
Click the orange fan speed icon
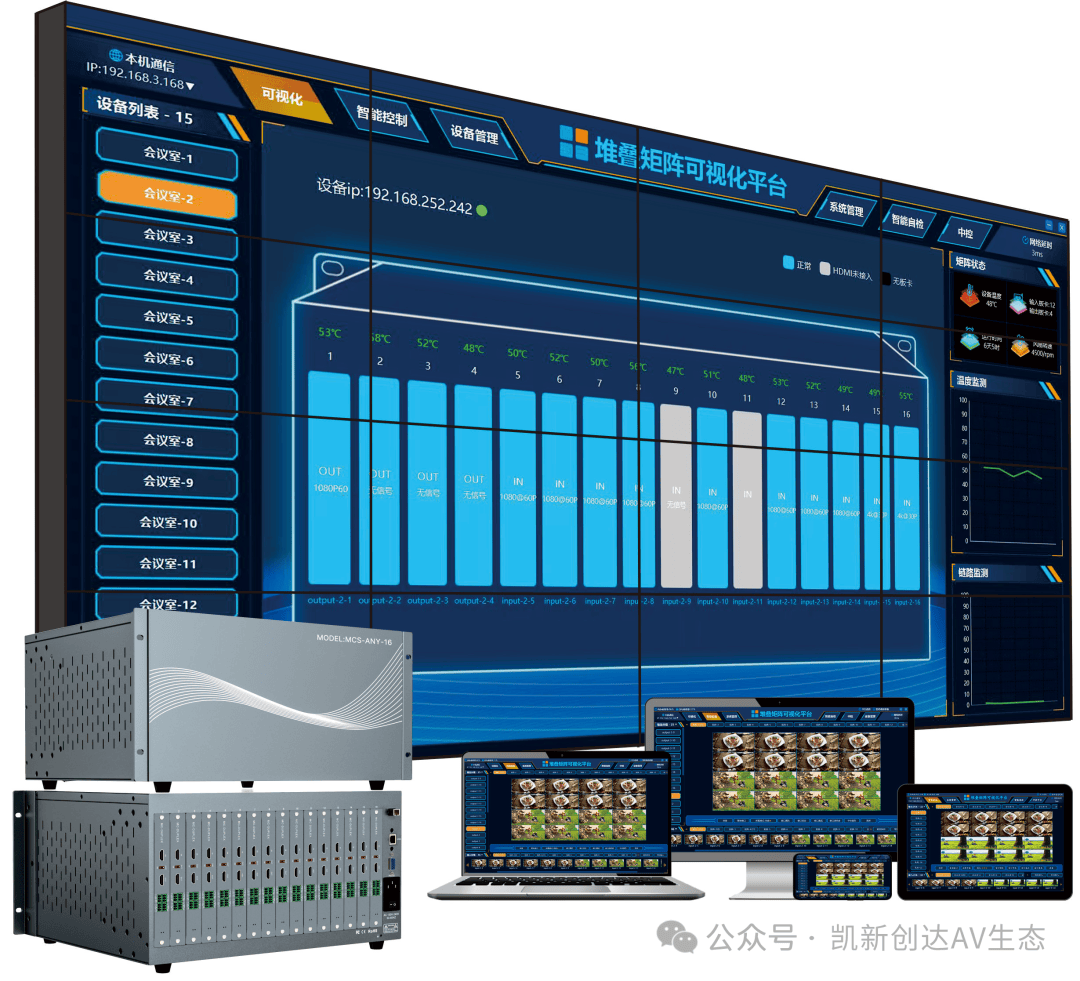point(1019,348)
